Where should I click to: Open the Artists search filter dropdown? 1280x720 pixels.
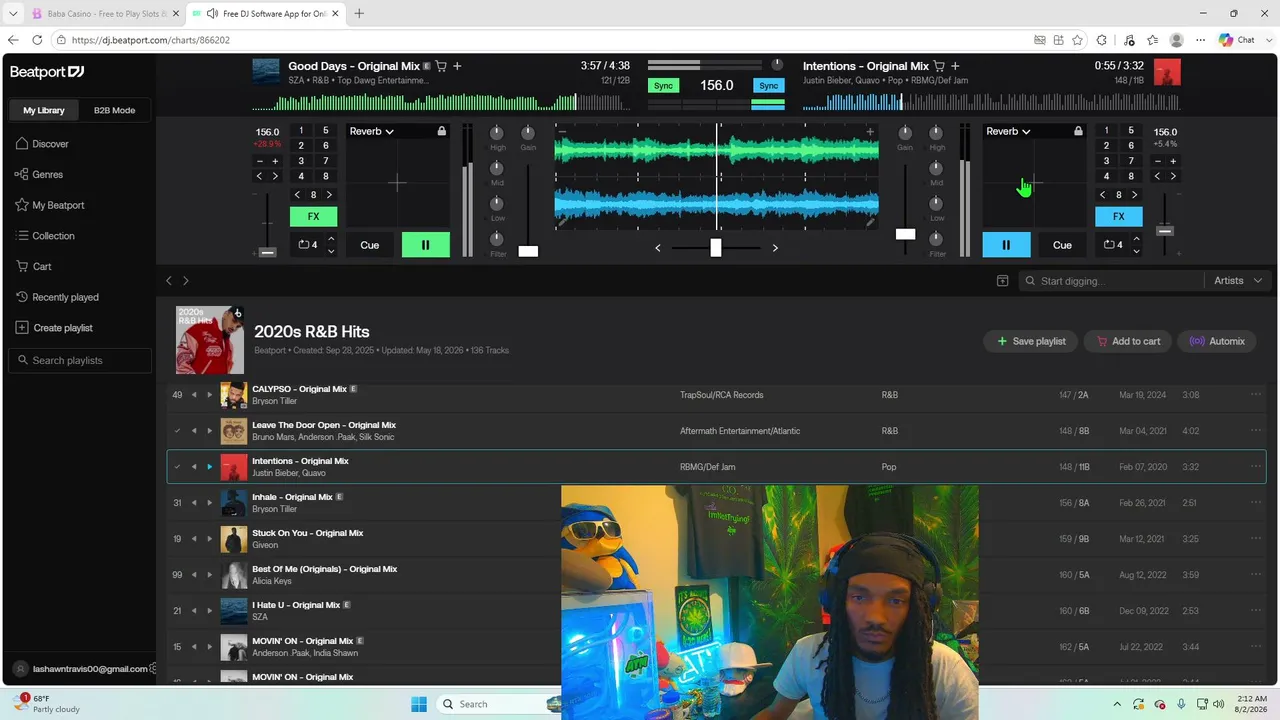click(x=1238, y=281)
